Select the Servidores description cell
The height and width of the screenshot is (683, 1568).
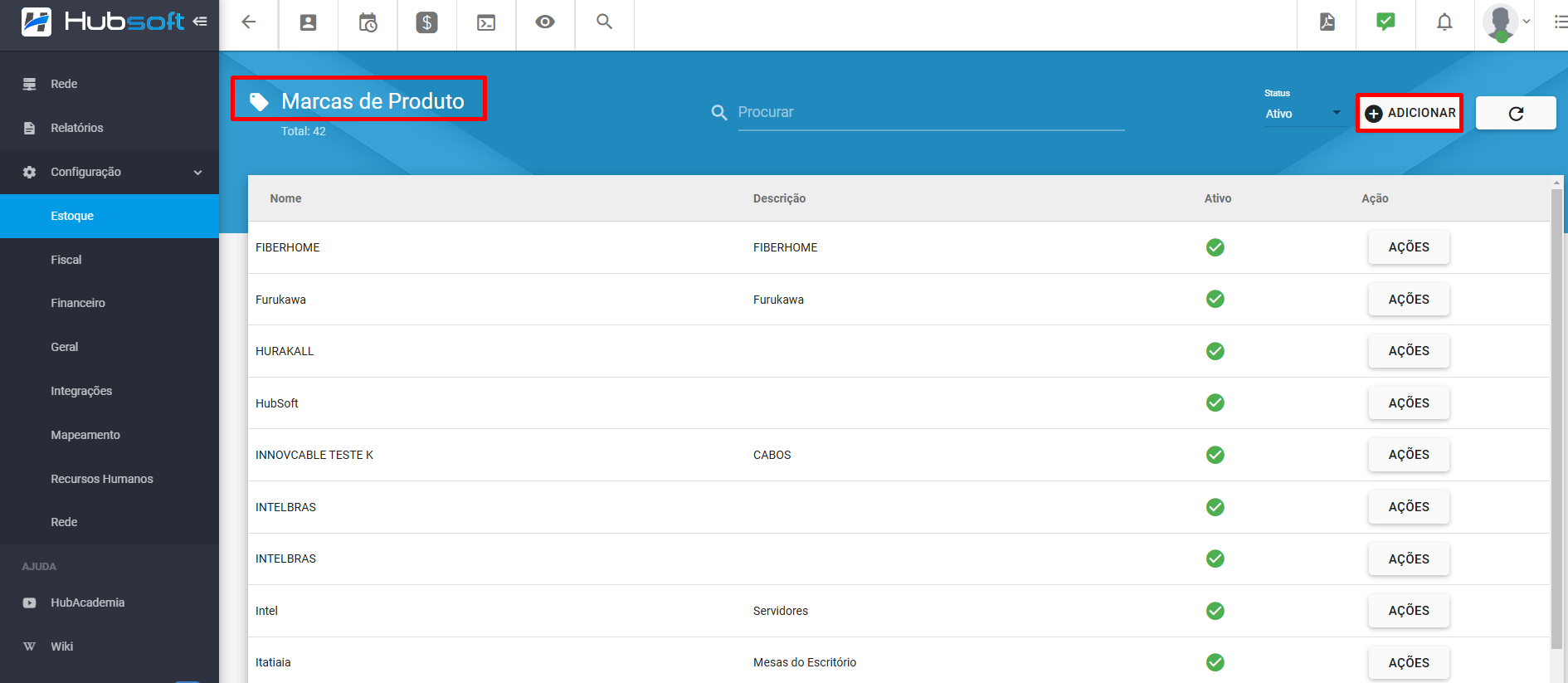coord(781,611)
